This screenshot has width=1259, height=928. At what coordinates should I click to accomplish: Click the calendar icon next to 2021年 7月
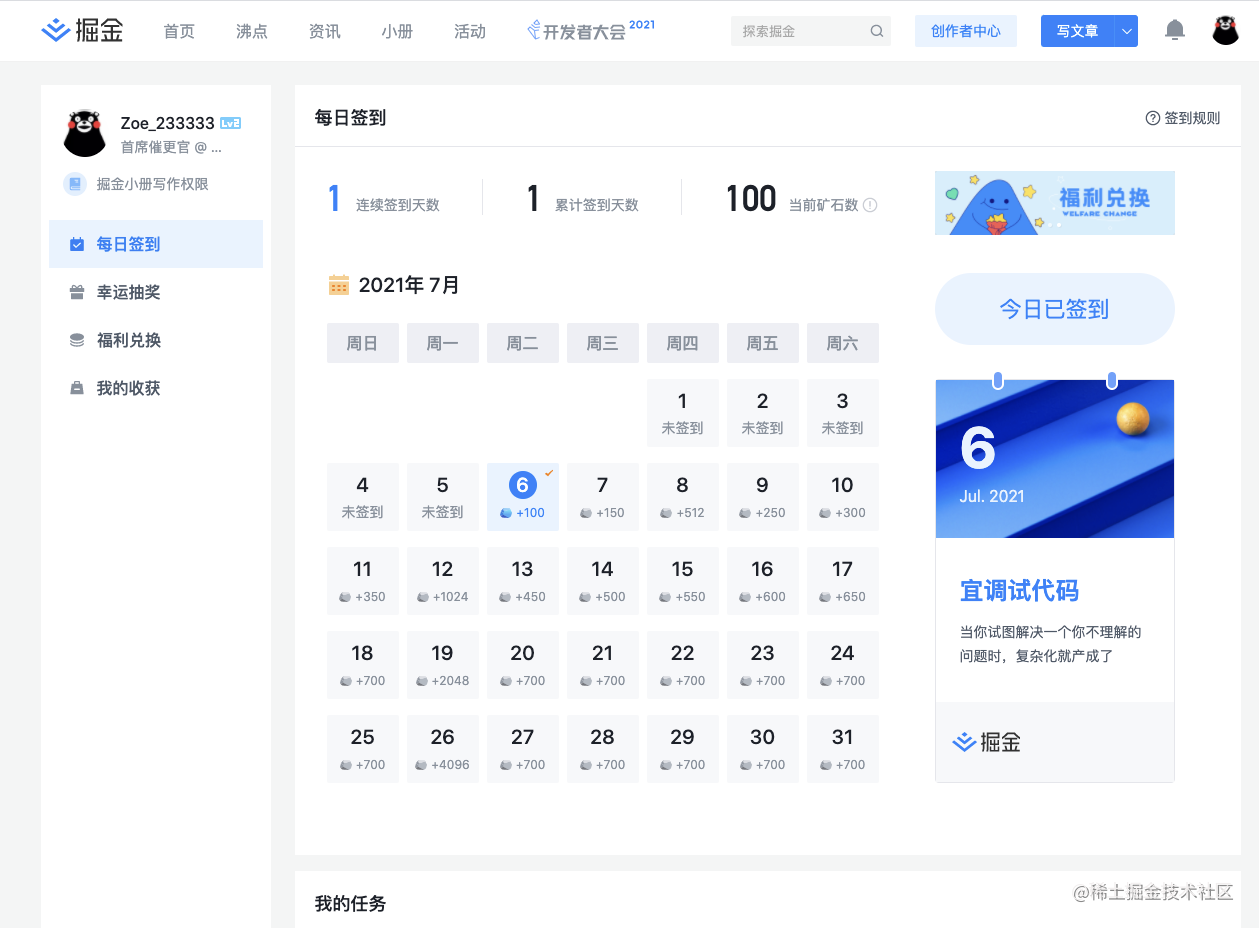(x=339, y=285)
